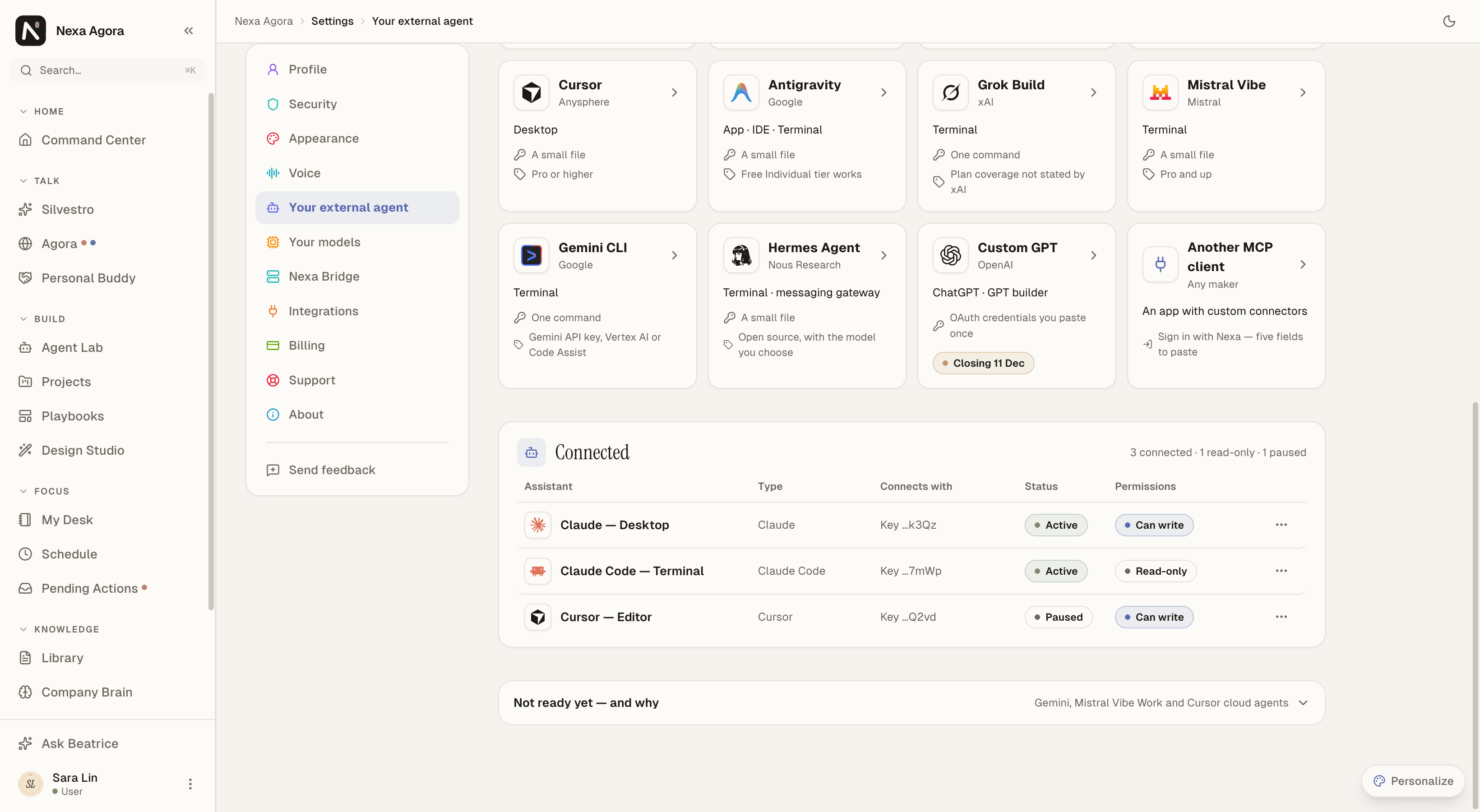
Task: Collapse the sidebar with double-chevron icon
Action: 189,30
